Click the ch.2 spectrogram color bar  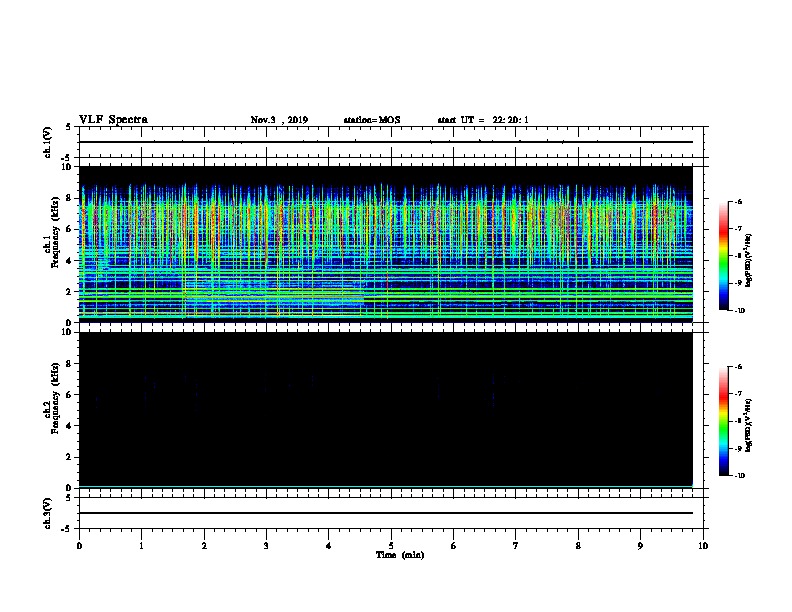click(723, 421)
